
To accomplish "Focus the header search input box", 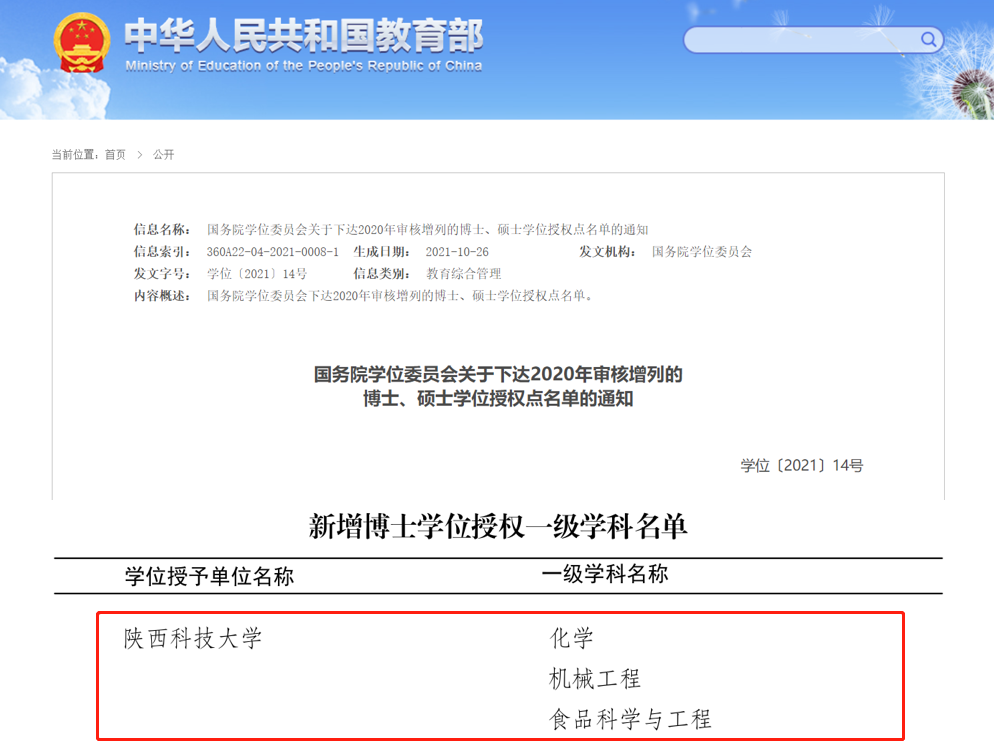I will coord(800,40).
